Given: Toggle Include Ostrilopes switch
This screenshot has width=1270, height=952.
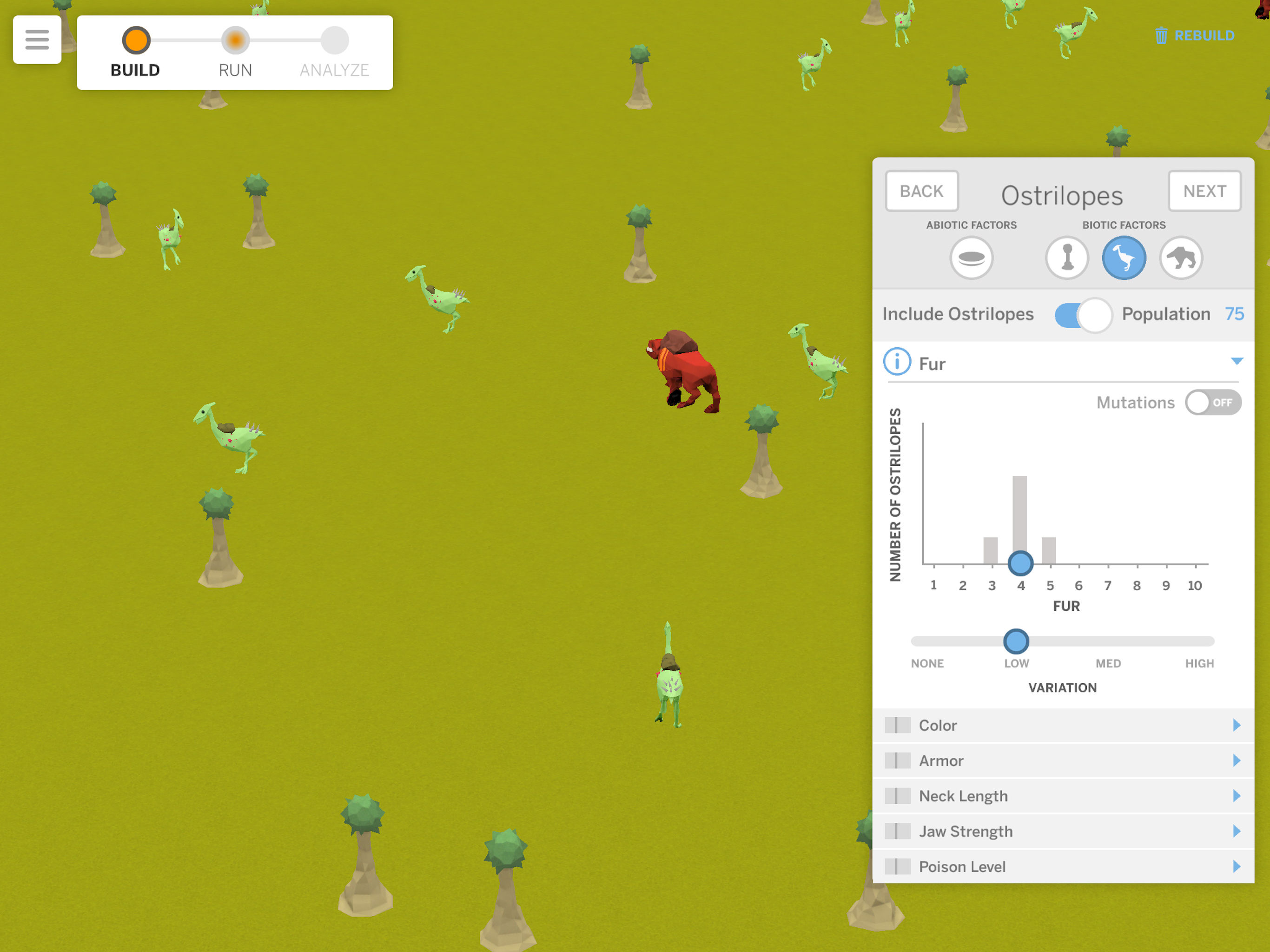Looking at the screenshot, I should tap(1083, 315).
